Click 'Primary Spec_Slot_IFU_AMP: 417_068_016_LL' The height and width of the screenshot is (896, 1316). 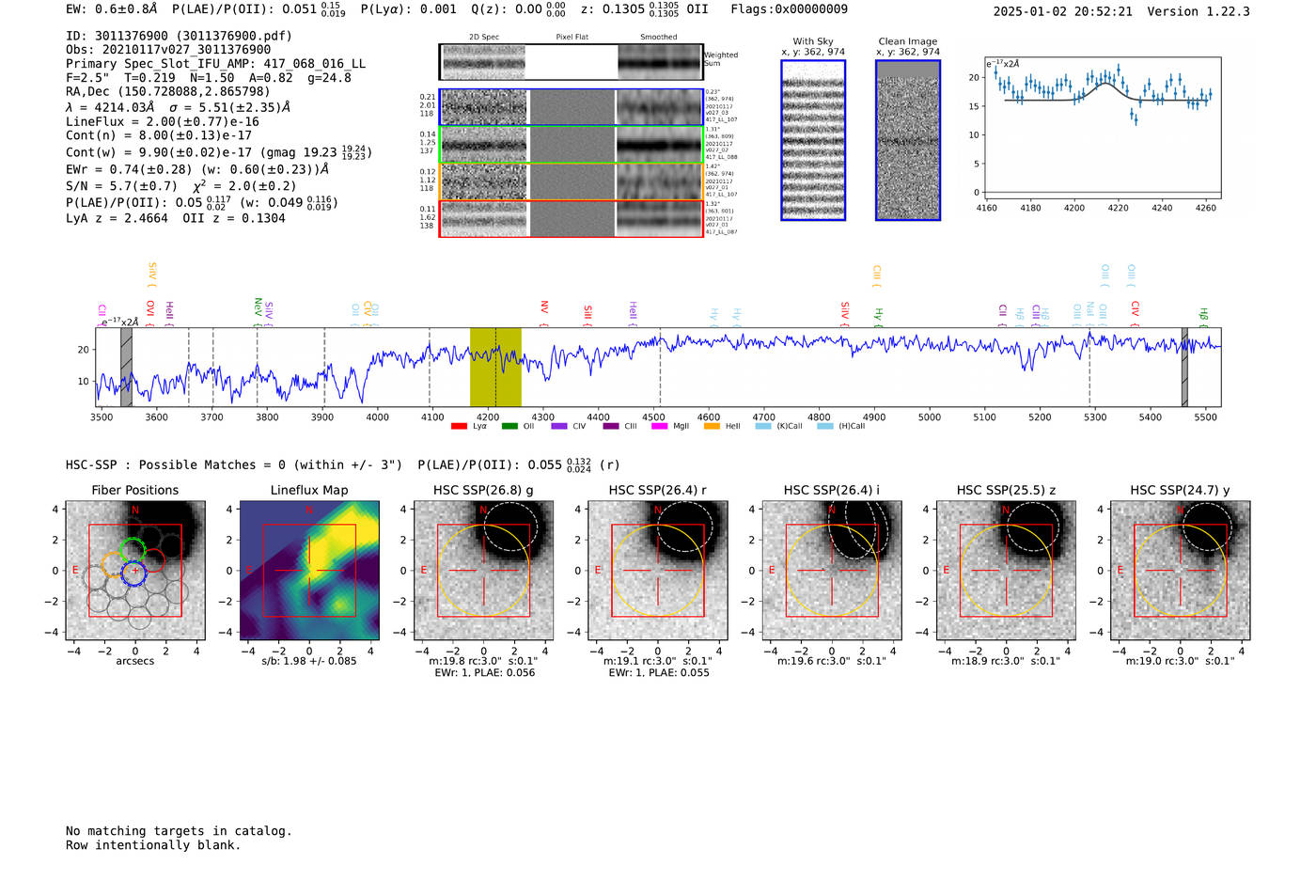[215, 64]
